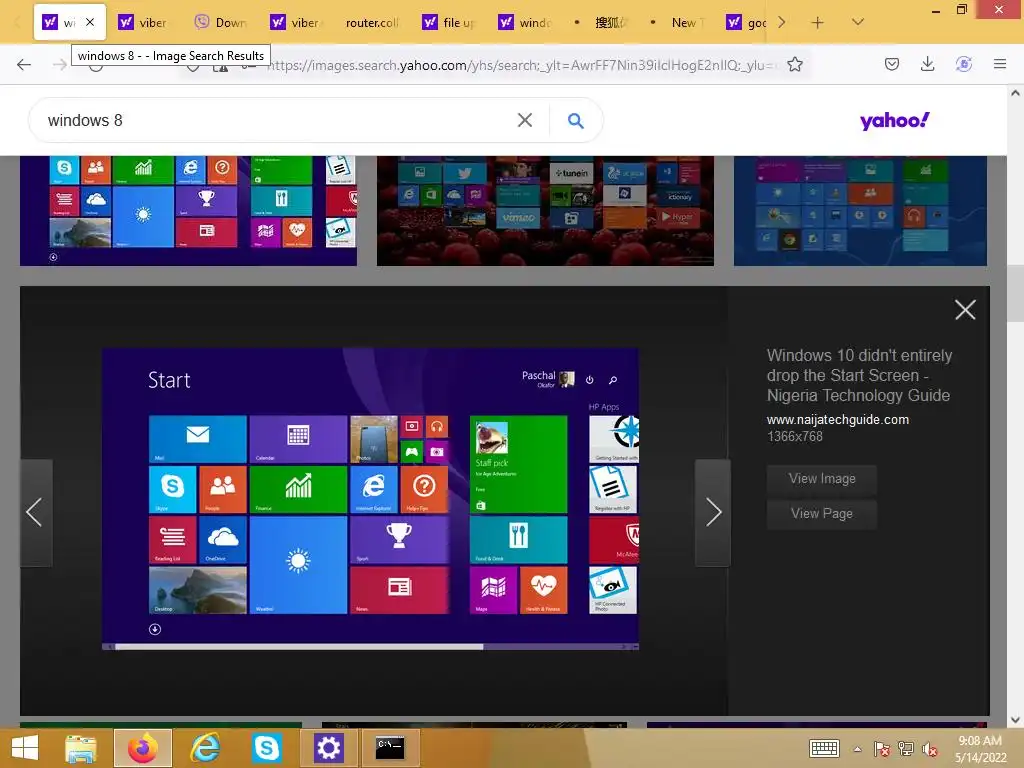Viewport: 1024px width, 768px height.
Task: Switch to the New T tab
Action: click(678, 22)
